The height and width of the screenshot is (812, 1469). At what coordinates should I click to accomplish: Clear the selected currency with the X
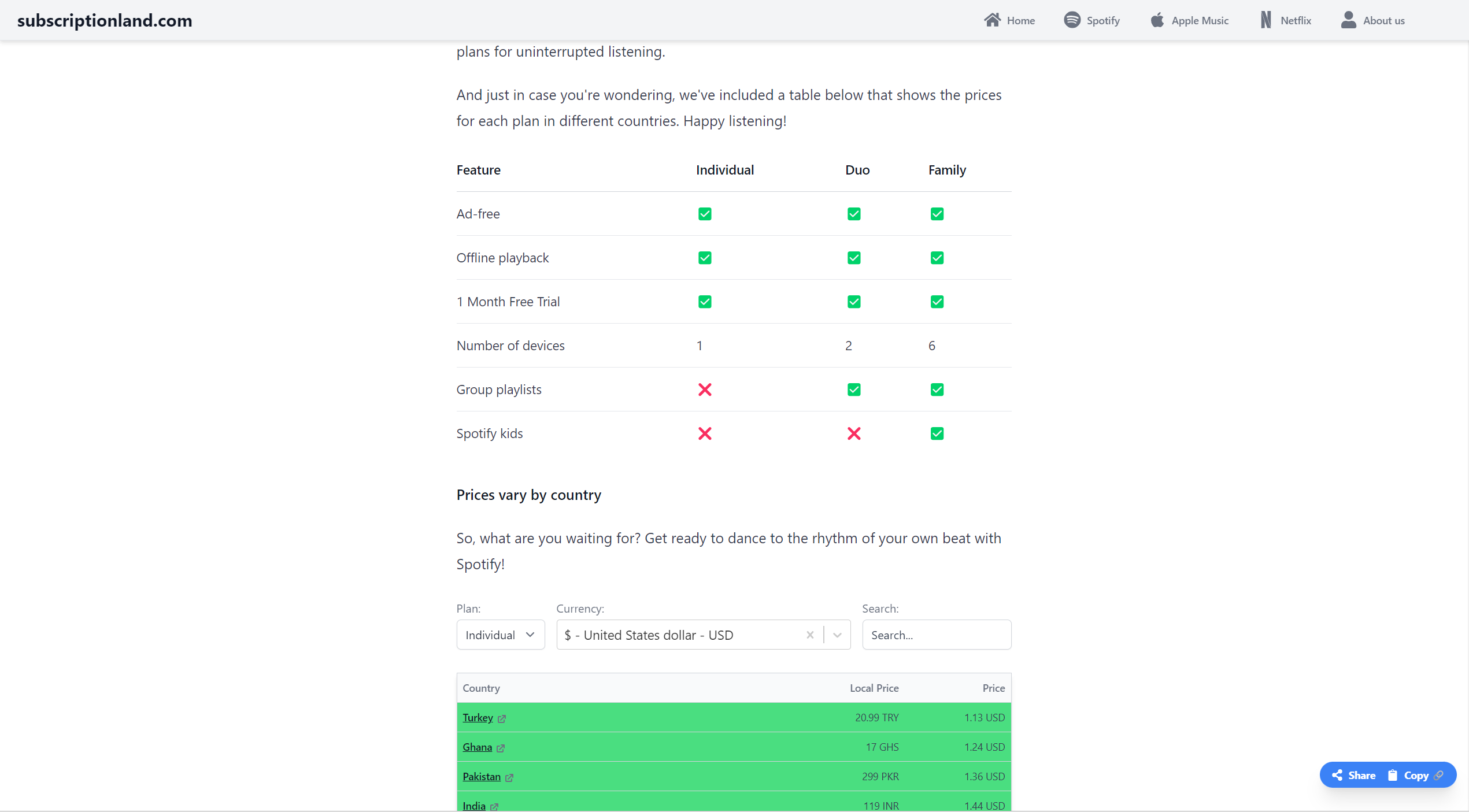(x=810, y=635)
